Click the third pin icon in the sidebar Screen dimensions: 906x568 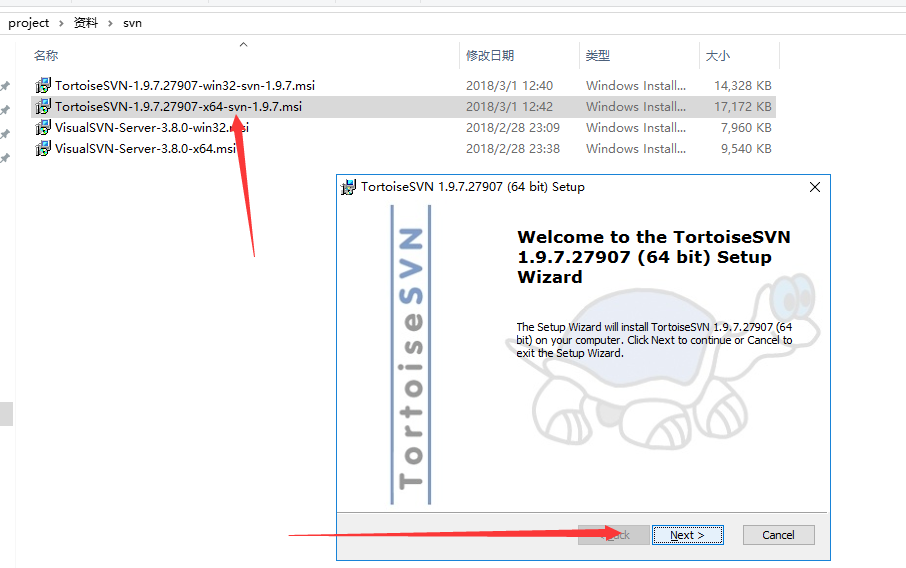[x=5, y=134]
